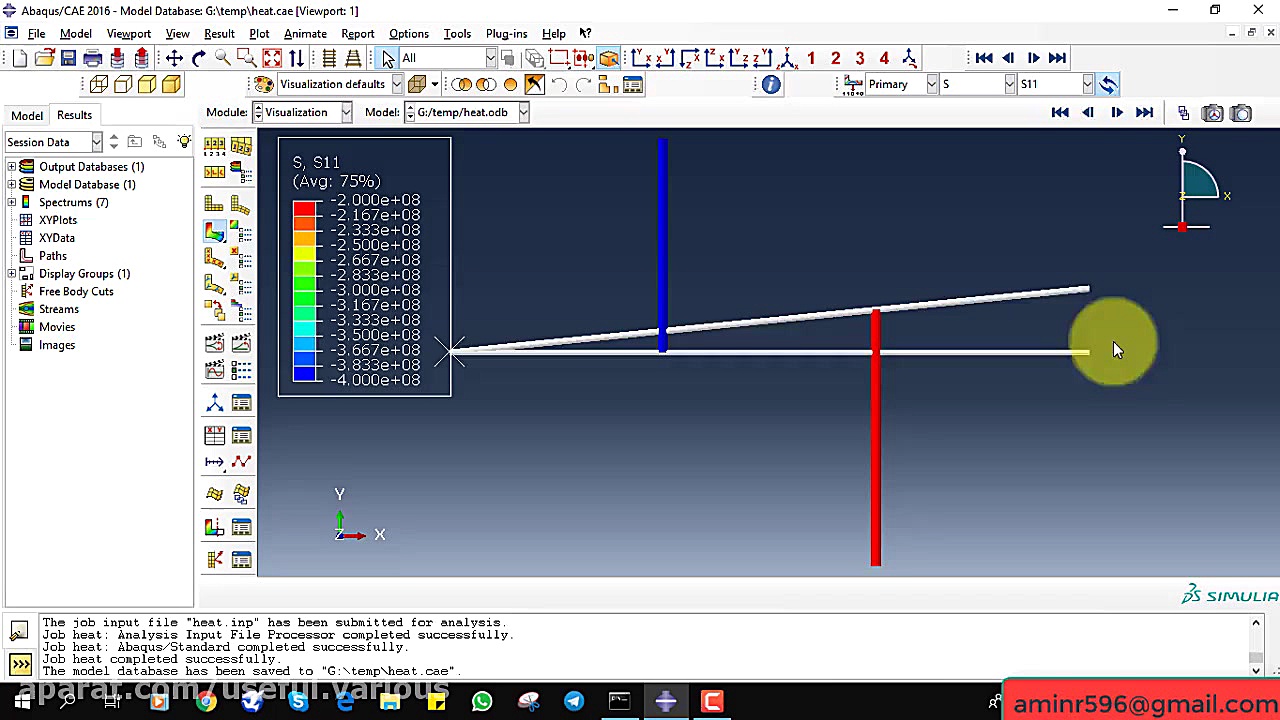The width and height of the screenshot is (1280, 720).
Task: Open the Color Code palette icon
Action: pos(263,85)
